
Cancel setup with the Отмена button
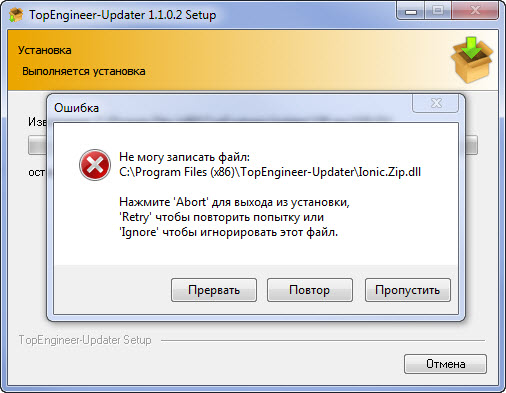[445, 364]
